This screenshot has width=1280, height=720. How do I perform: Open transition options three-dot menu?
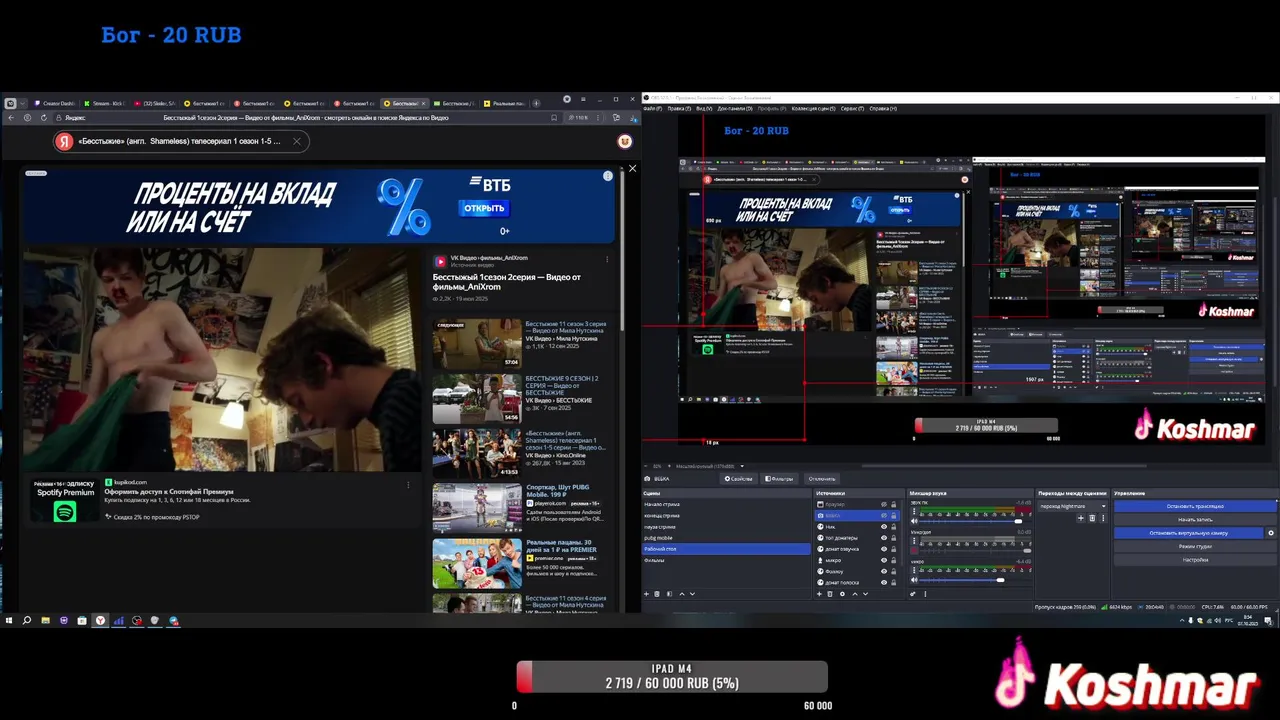[x=1103, y=518]
